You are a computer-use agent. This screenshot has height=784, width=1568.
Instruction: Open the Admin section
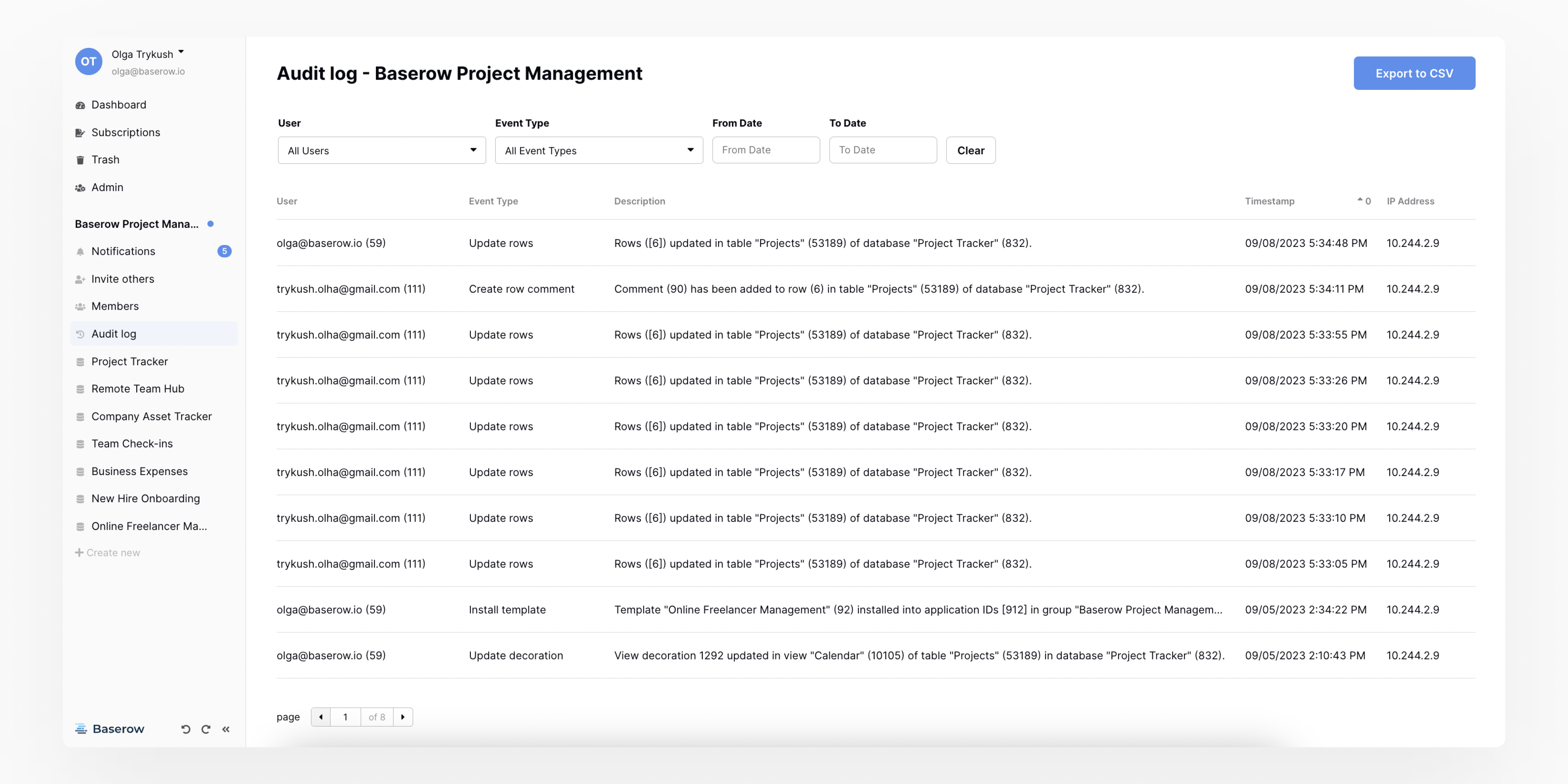107,188
